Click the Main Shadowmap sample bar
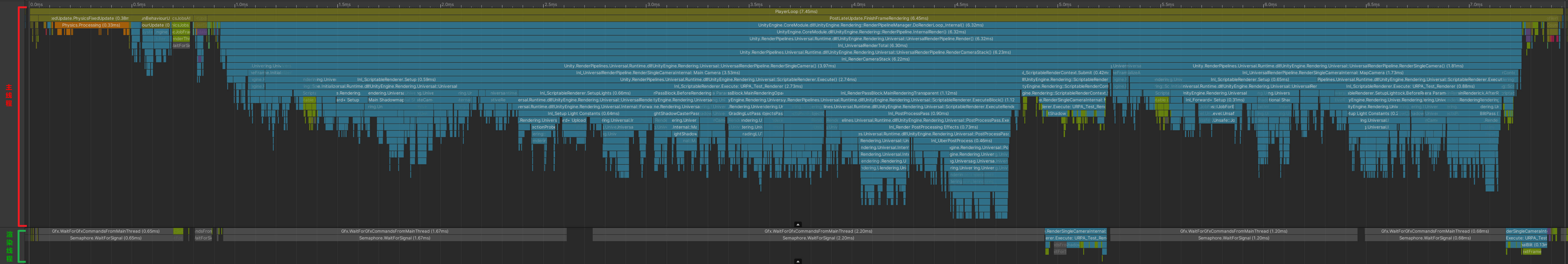Image resolution: width=1568 pixels, height=264 pixels. 385,100
